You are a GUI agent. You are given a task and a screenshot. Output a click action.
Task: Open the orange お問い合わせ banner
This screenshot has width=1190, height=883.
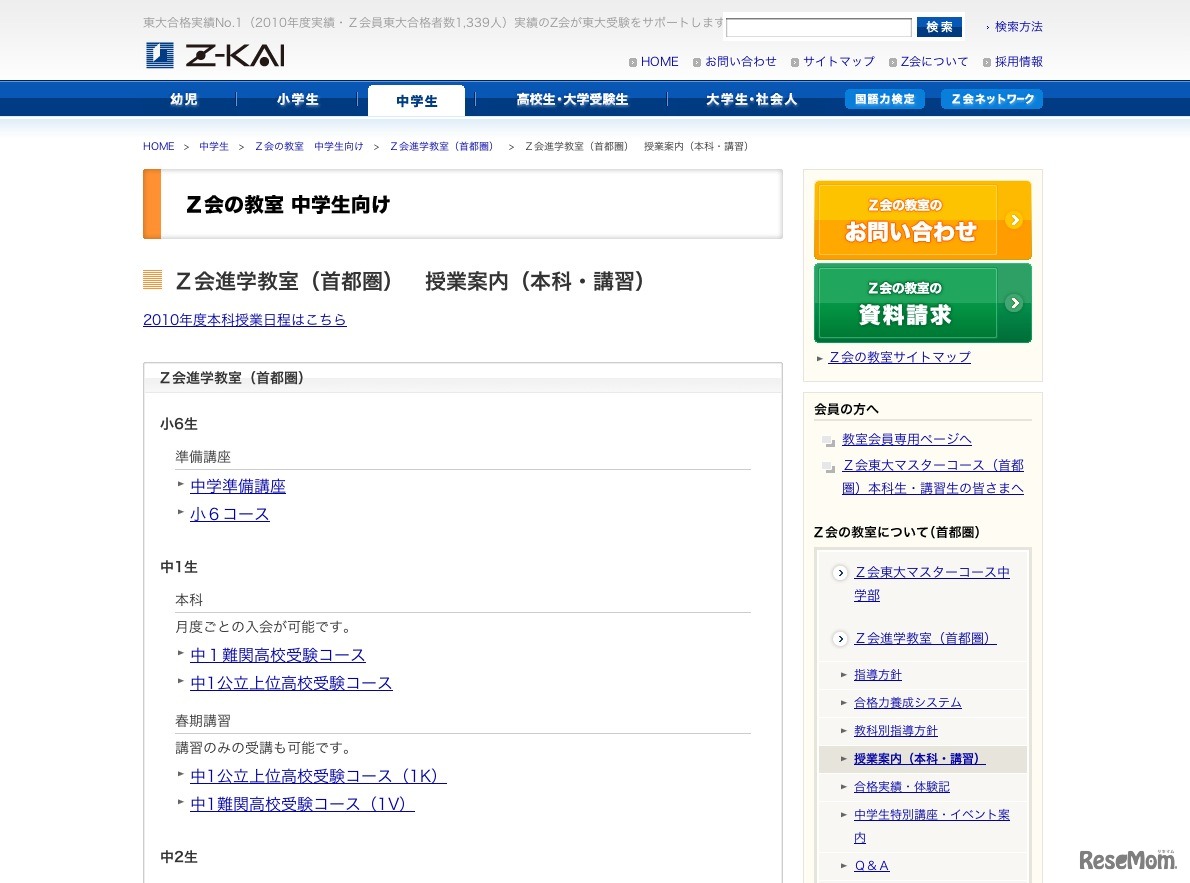pos(921,219)
